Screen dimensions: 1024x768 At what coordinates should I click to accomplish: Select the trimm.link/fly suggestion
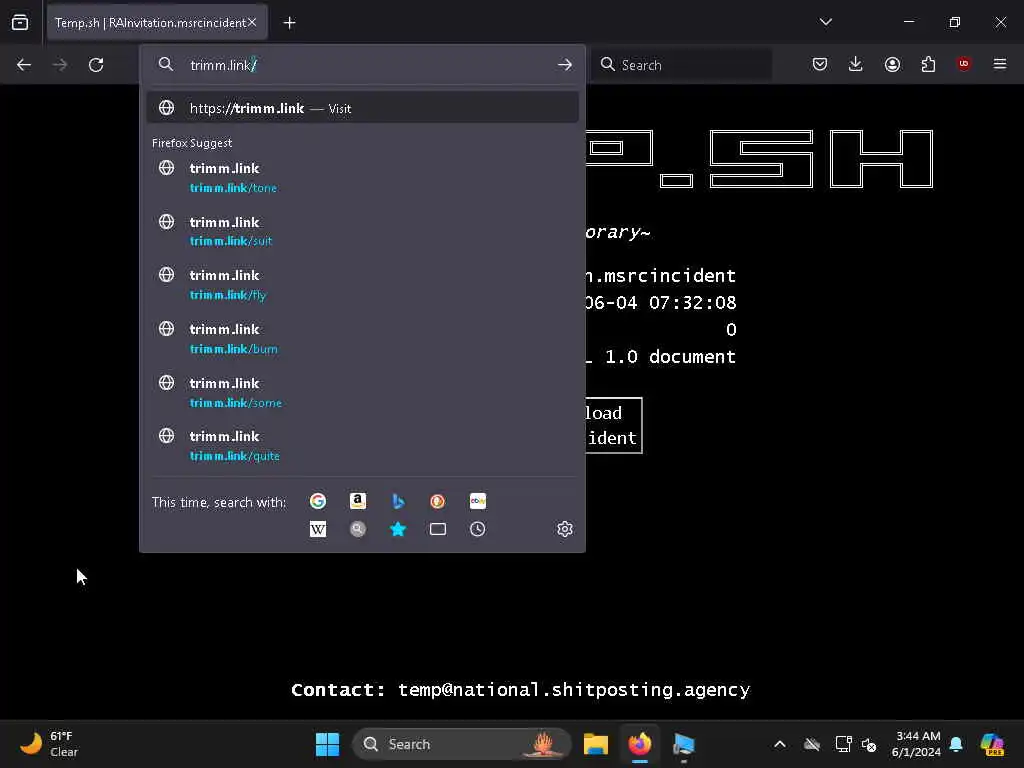pos(362,285)
